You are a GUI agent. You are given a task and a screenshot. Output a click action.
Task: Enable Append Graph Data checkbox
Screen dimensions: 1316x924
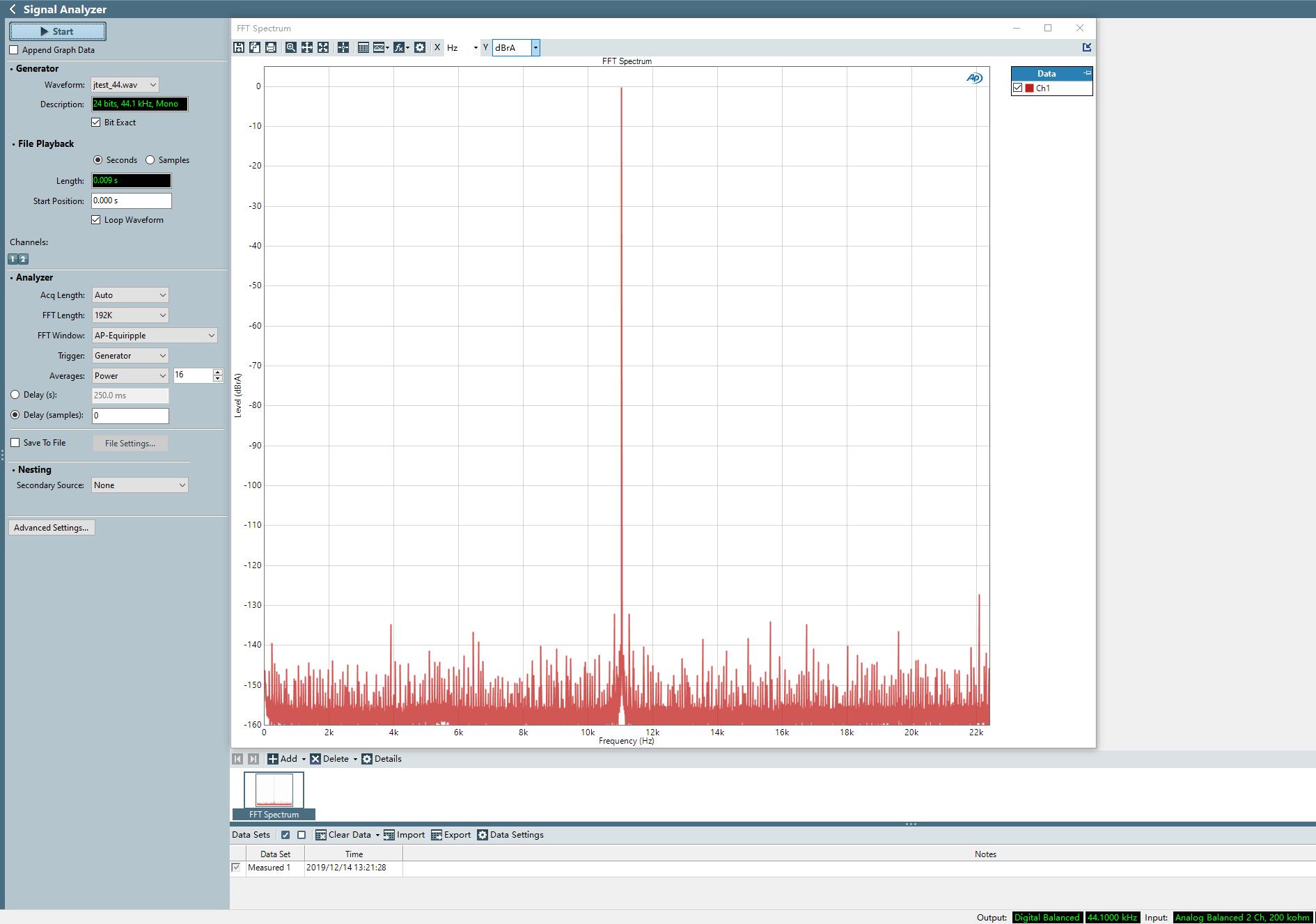[14, 50]
